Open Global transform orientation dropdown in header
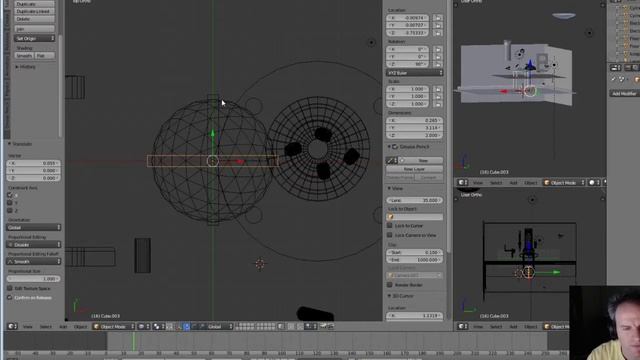The height and width of the screenshot is (360, 640). pyautogui.click(x=220, y=327)
